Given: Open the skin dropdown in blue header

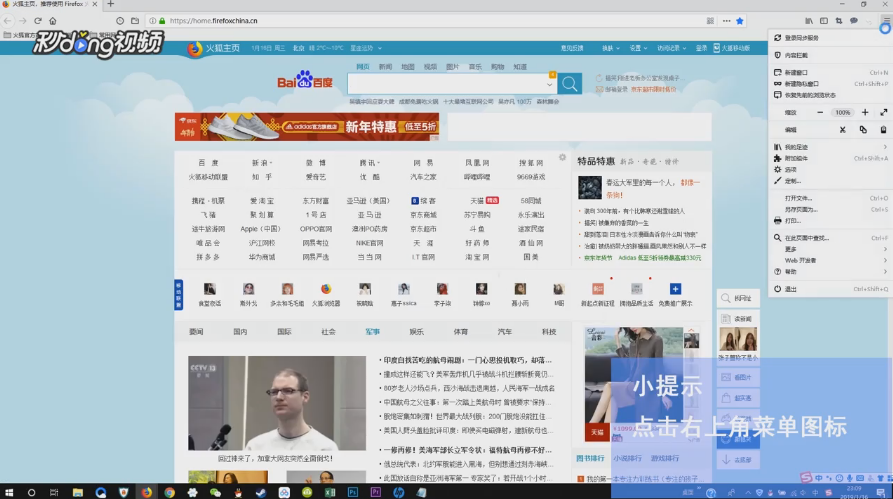Looking at the screenshot, I should pyautogui.click(x=611, y=48).
